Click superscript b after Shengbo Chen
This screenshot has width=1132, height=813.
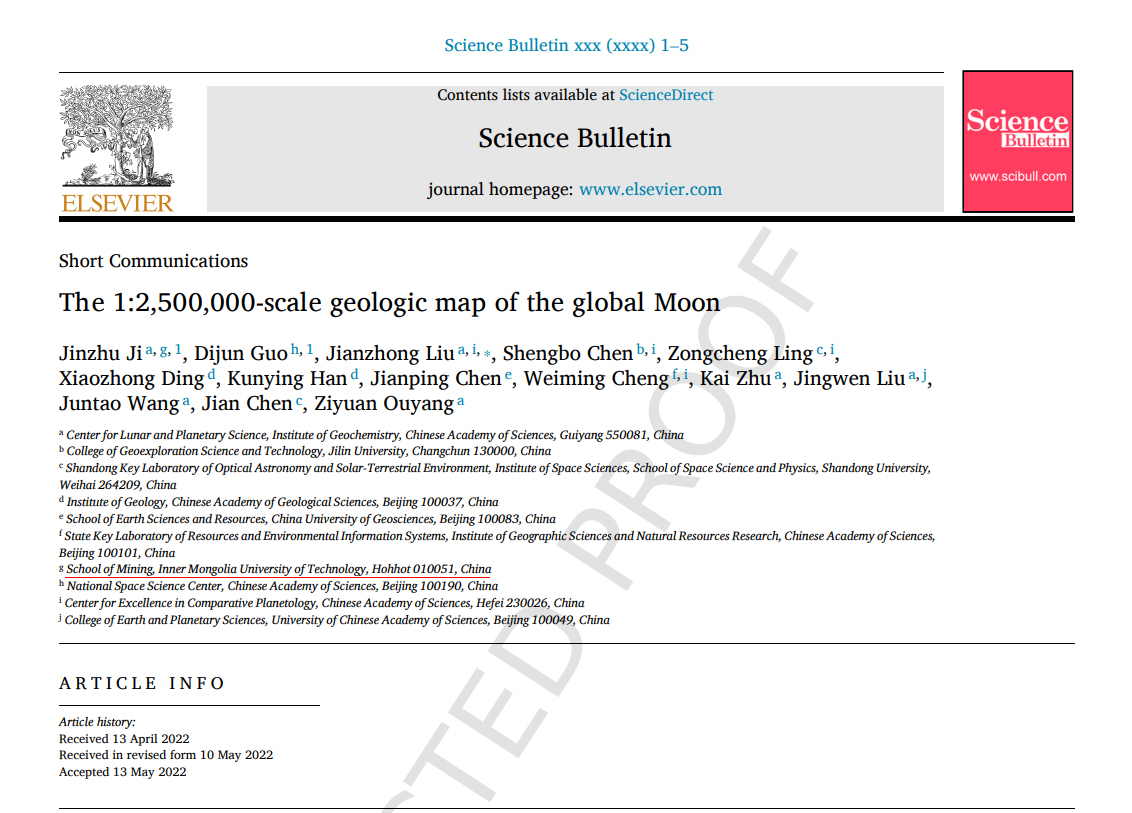pos(640,349)
